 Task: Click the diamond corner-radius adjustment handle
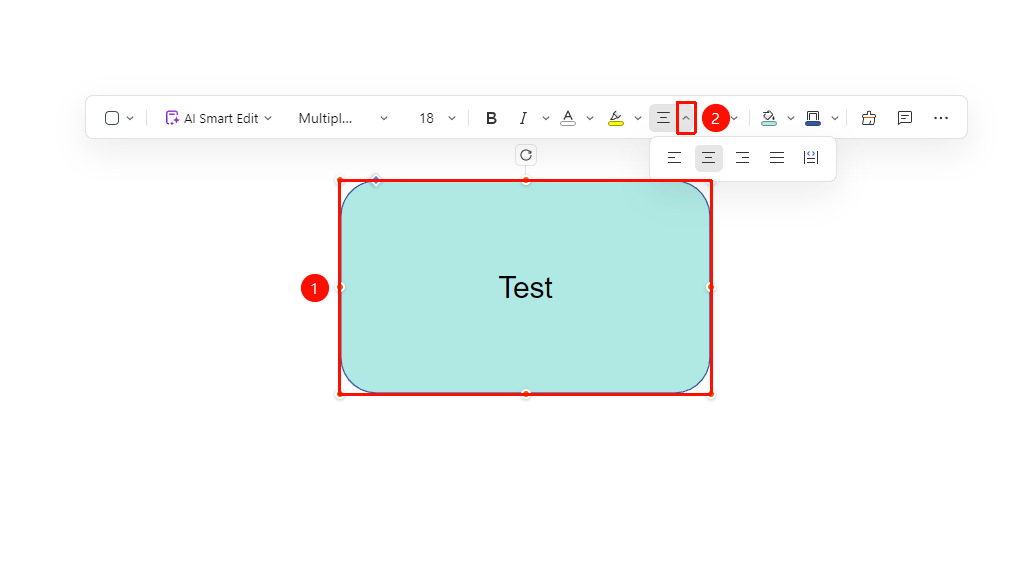point(376,180)
